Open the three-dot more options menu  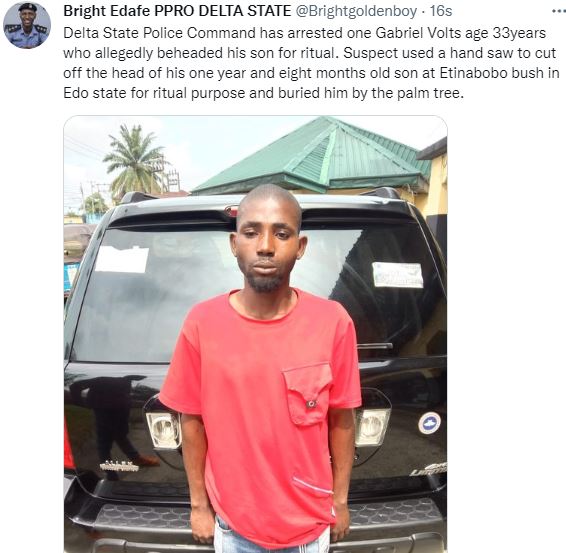[x=559, y=11]
